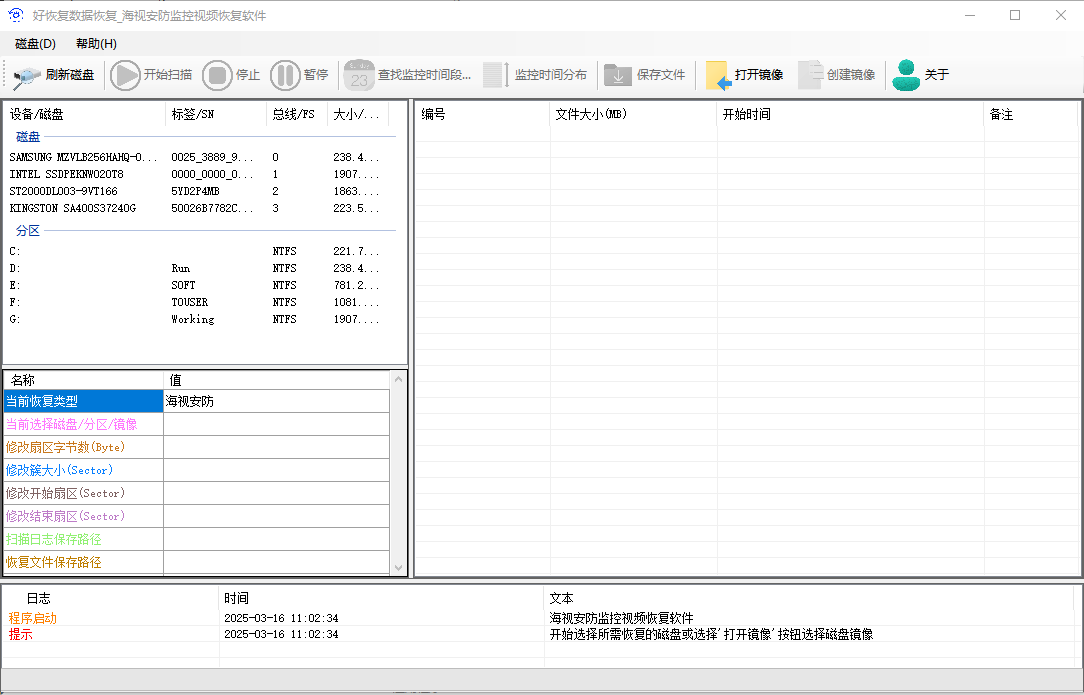The height and width of the screenshot is (695, 1084).
Task: Start scanning with the 开始扫描 play icon
Action: [125, 75]
